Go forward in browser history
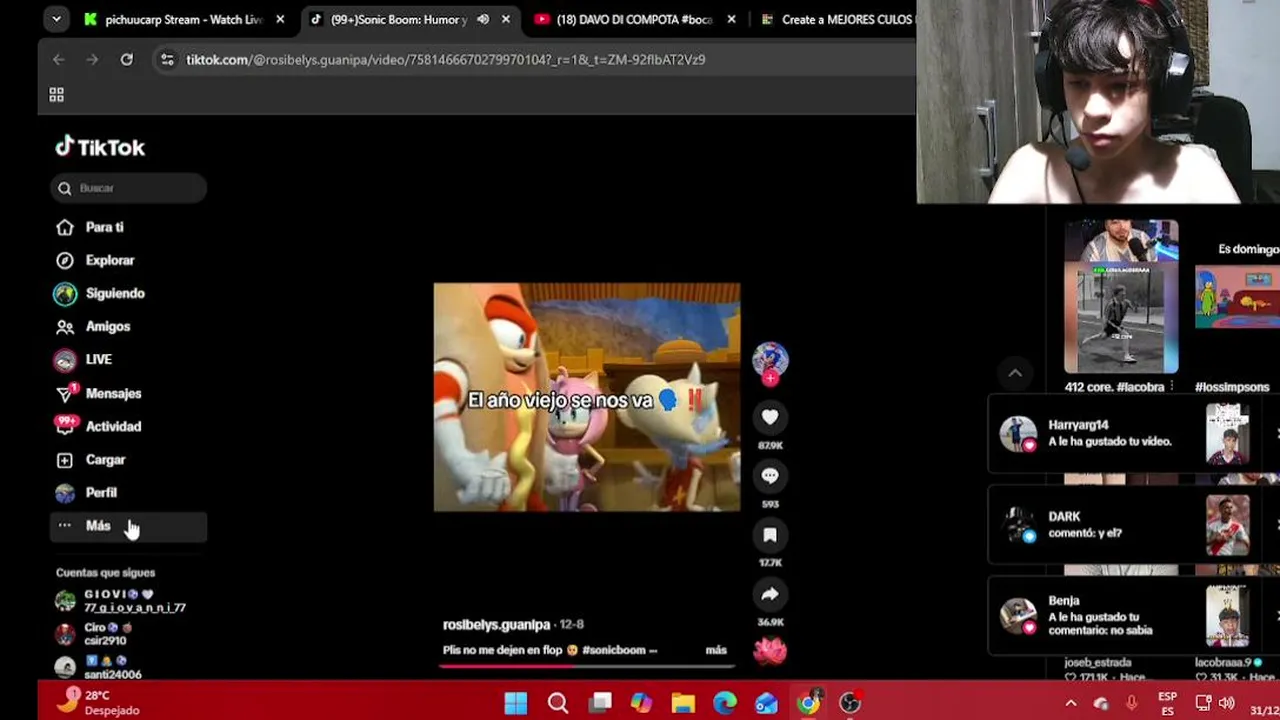Viewport: 1280px width, 720px height. (x=93, y=60)
